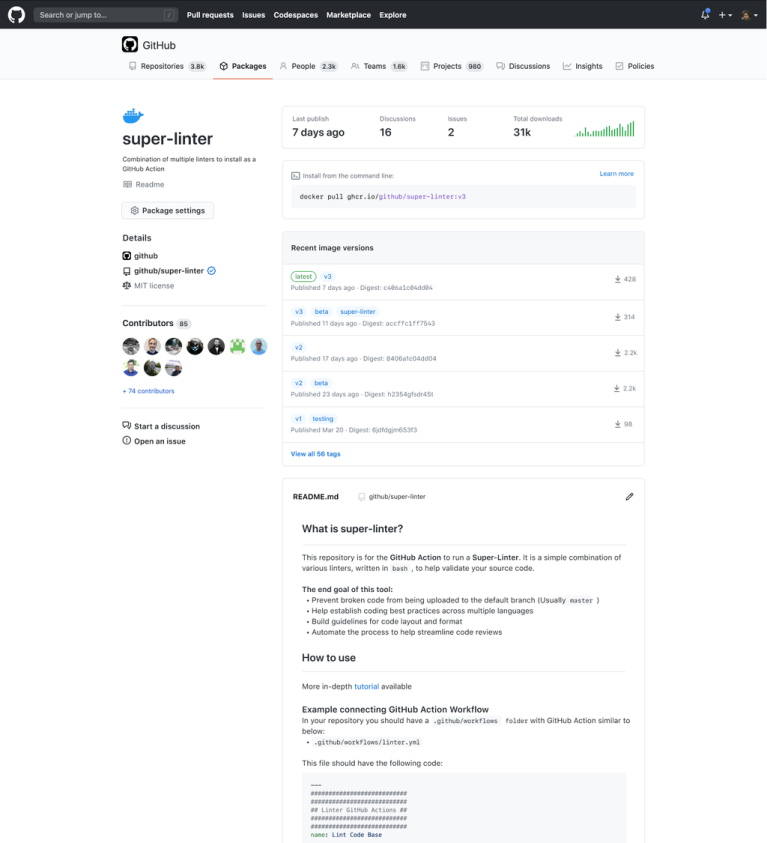Click the pencil icon to edit README.md
Viewport: 767px width, 843px height.
coord(629,496)
